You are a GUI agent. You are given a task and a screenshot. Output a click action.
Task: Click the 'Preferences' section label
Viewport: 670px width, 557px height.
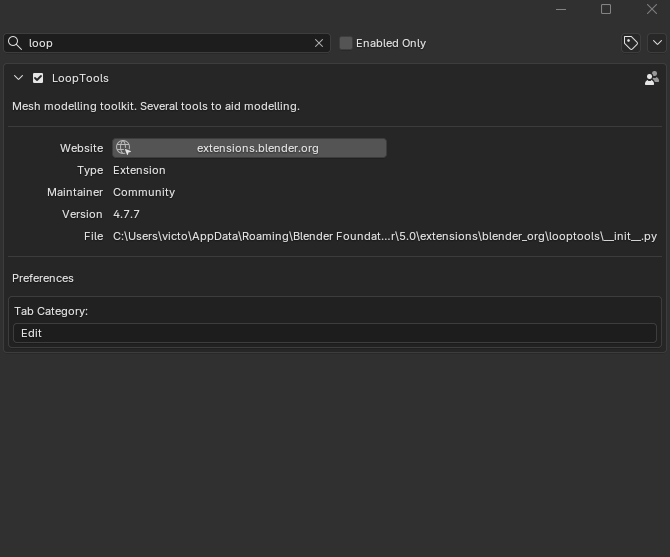tap(43, 278)
